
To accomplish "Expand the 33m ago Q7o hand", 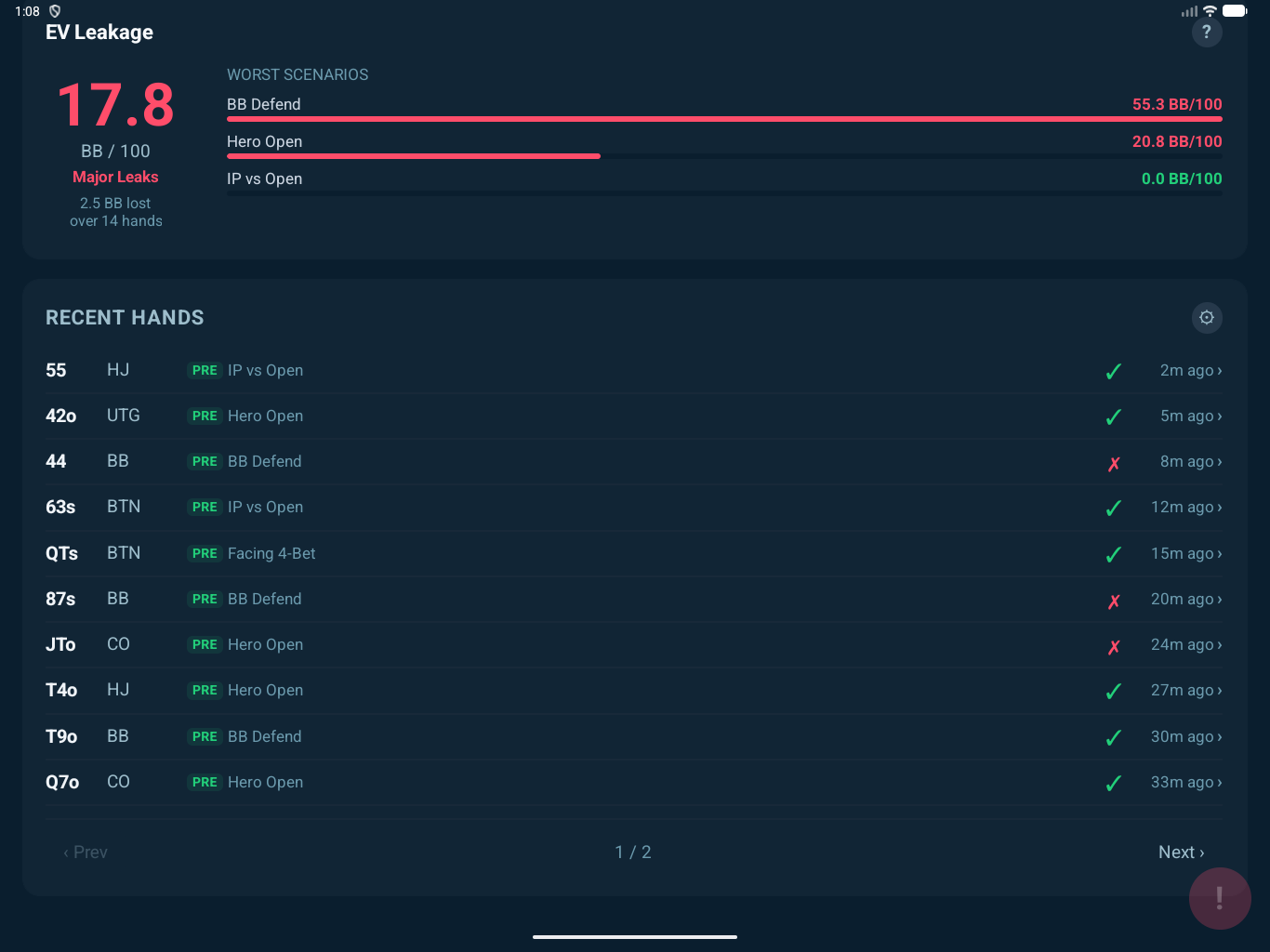I will 1219,783.
